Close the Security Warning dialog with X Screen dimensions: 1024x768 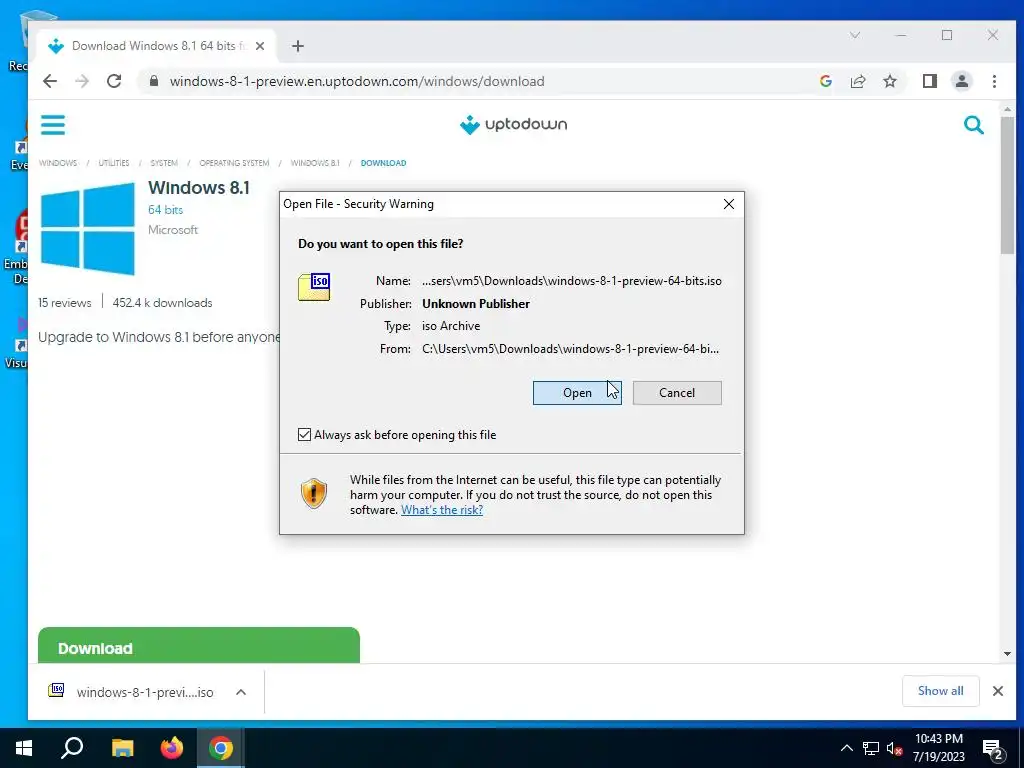click(x=729, y=204)
